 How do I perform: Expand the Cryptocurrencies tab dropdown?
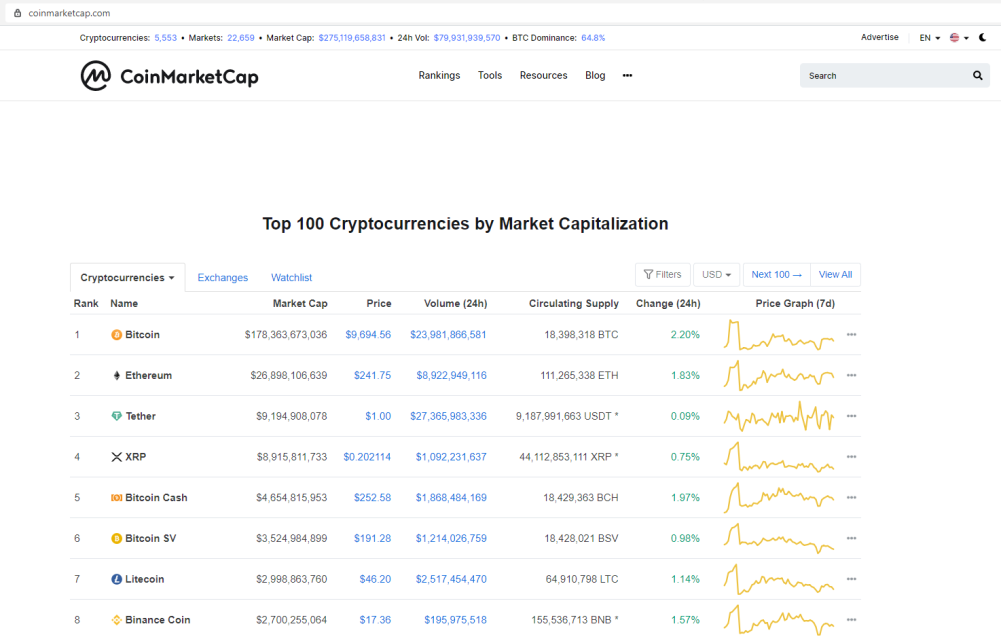coord(127,278)
